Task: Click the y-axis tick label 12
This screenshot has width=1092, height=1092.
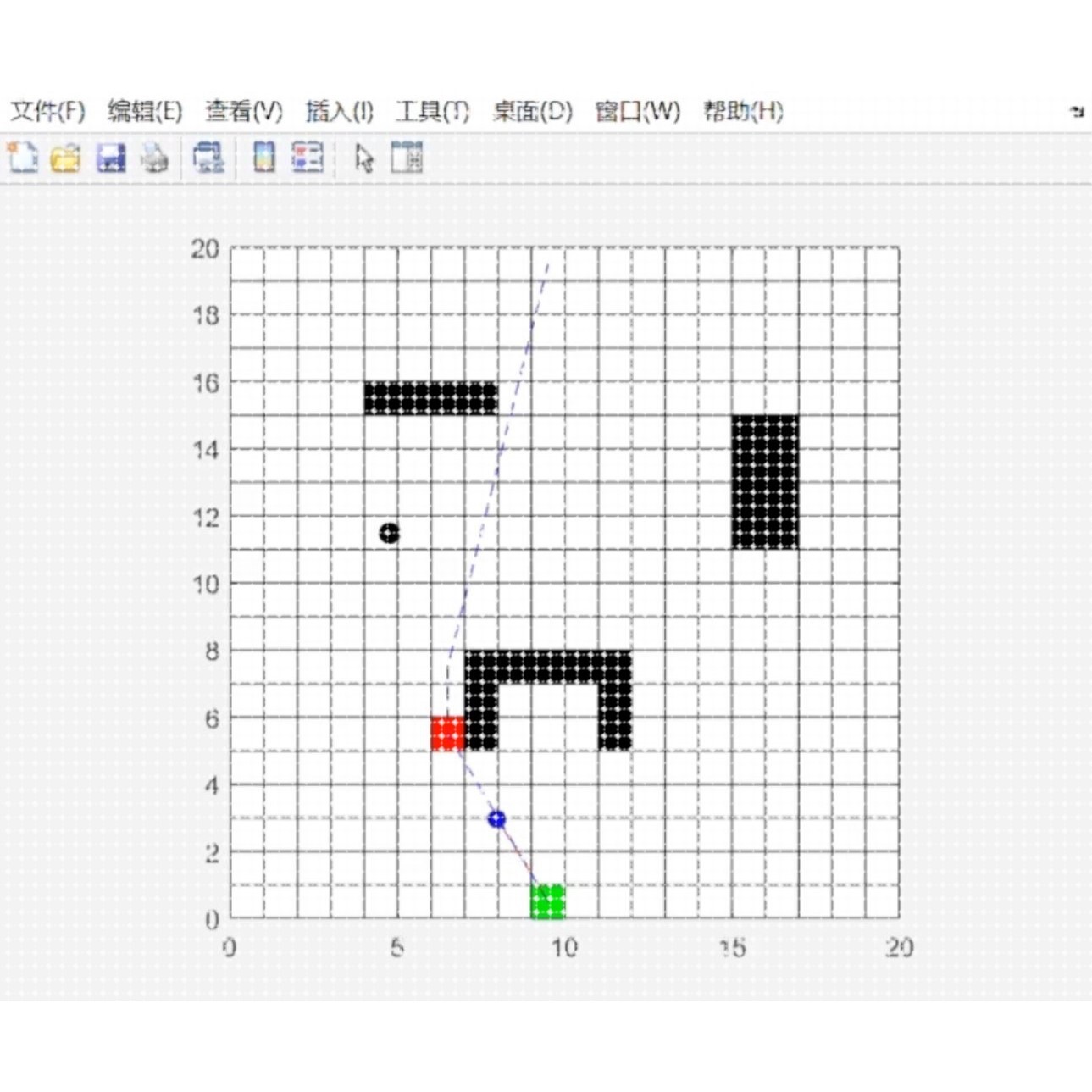Action: pyautogui.click(x=206, y=517)
